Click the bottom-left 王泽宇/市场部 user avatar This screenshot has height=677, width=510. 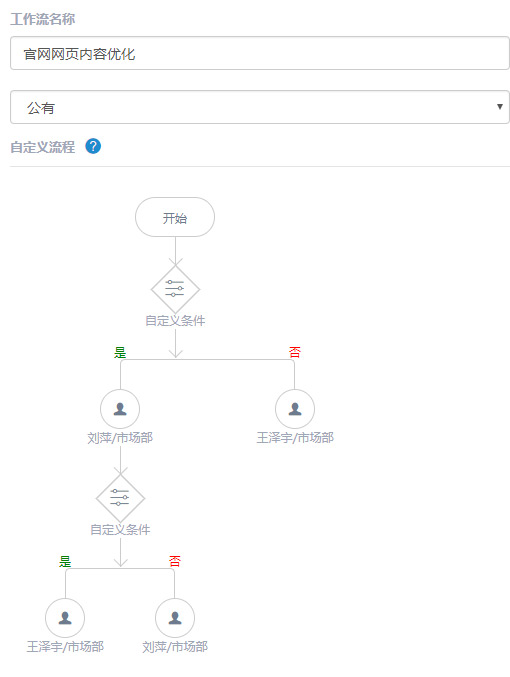(65, 618)
